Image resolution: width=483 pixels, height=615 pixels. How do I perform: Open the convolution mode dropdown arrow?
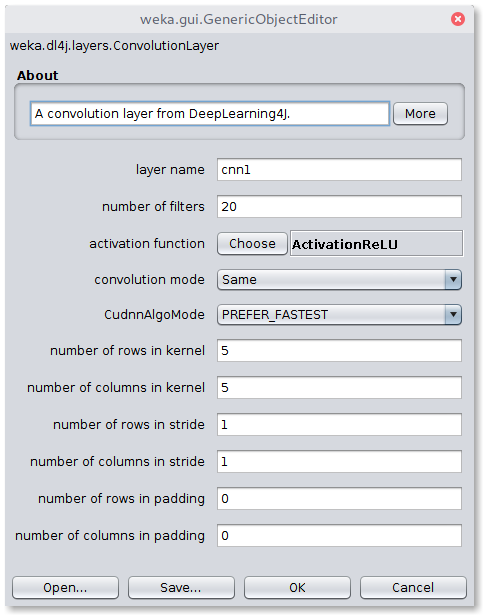coord(453,280)
